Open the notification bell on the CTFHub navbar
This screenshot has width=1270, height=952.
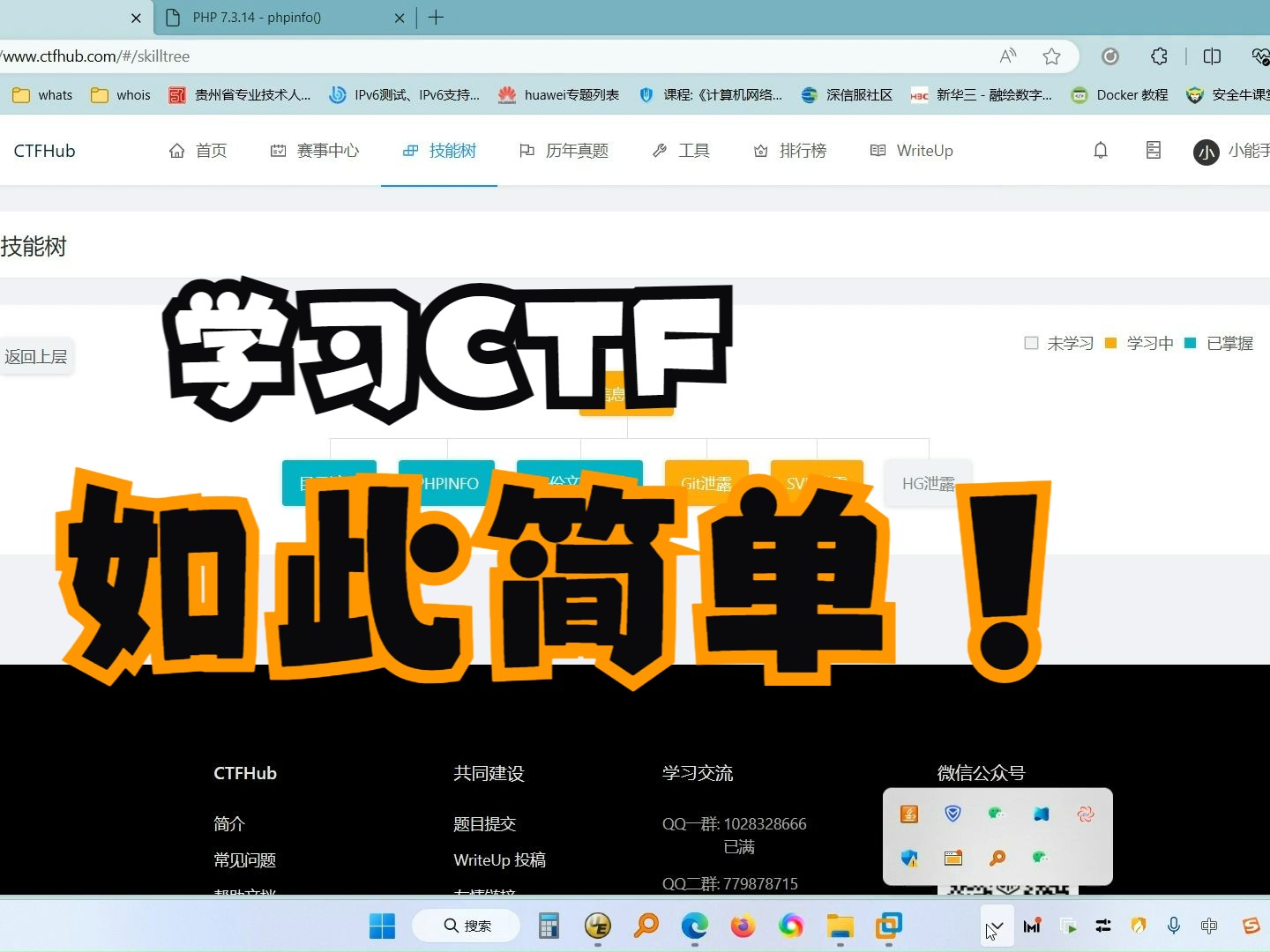[x=1101, y=151]
